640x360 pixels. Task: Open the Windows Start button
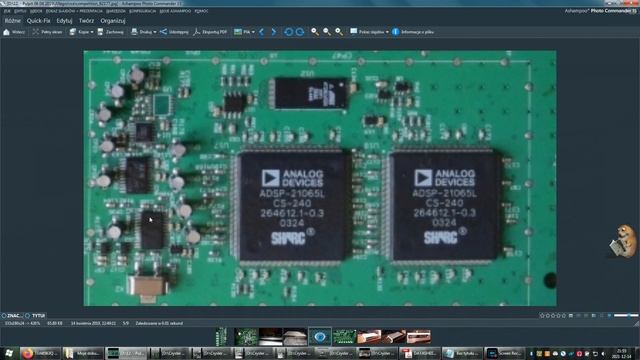tap(9, 353)
